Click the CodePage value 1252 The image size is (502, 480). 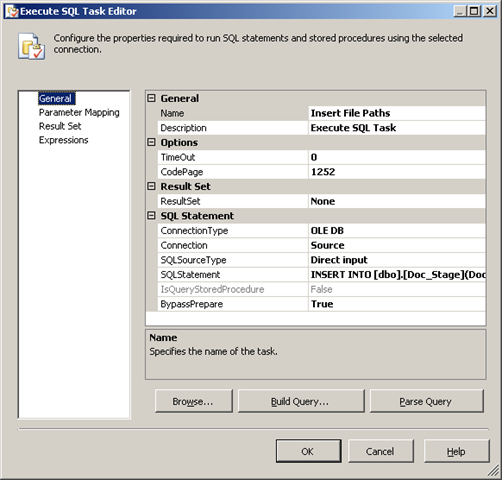click(x=397, y=172)
